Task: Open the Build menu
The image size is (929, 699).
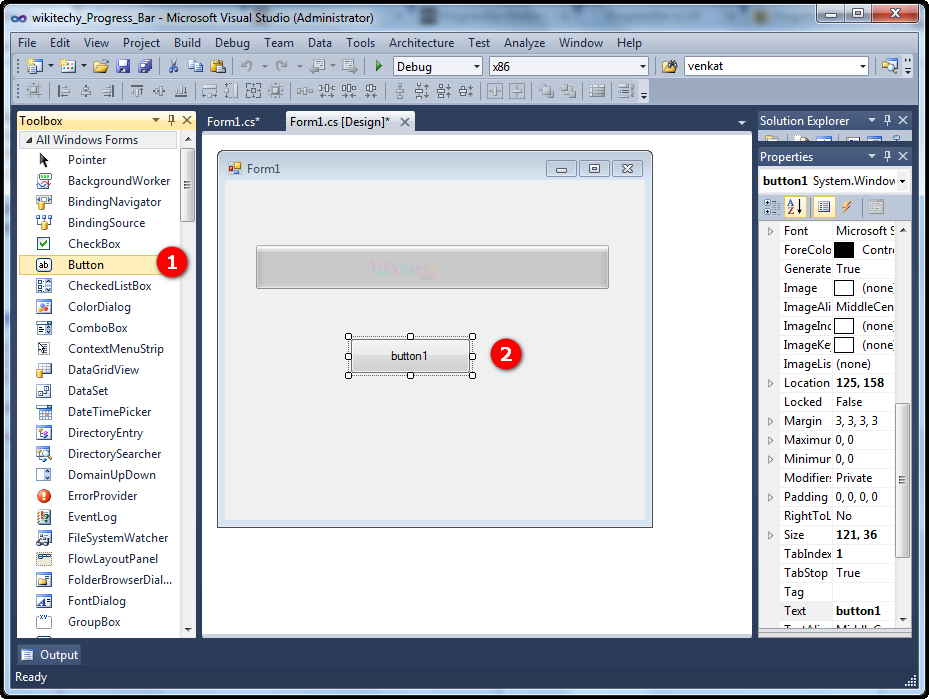Action: tap(187, 43)
